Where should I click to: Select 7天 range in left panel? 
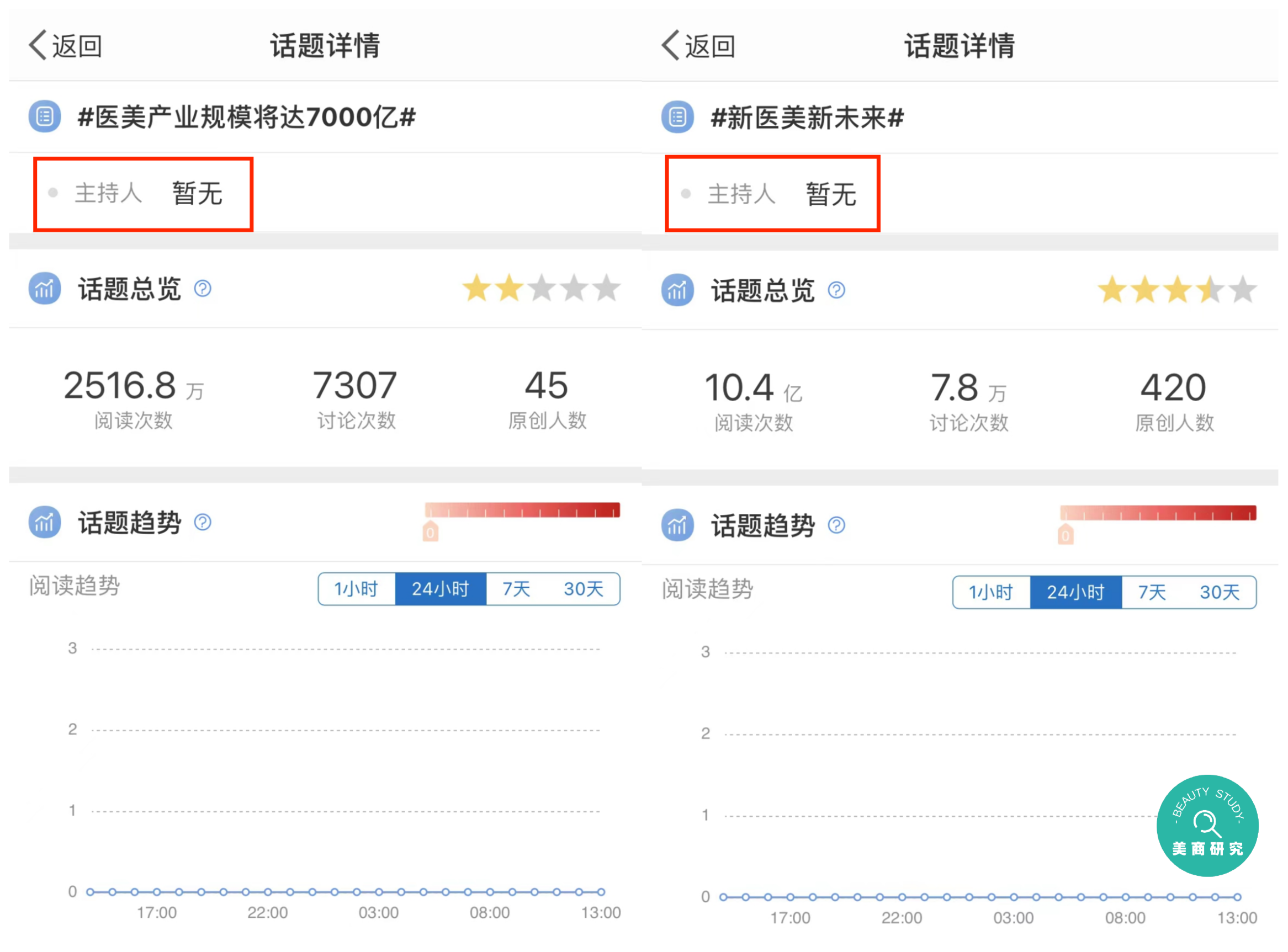[516, 589]
